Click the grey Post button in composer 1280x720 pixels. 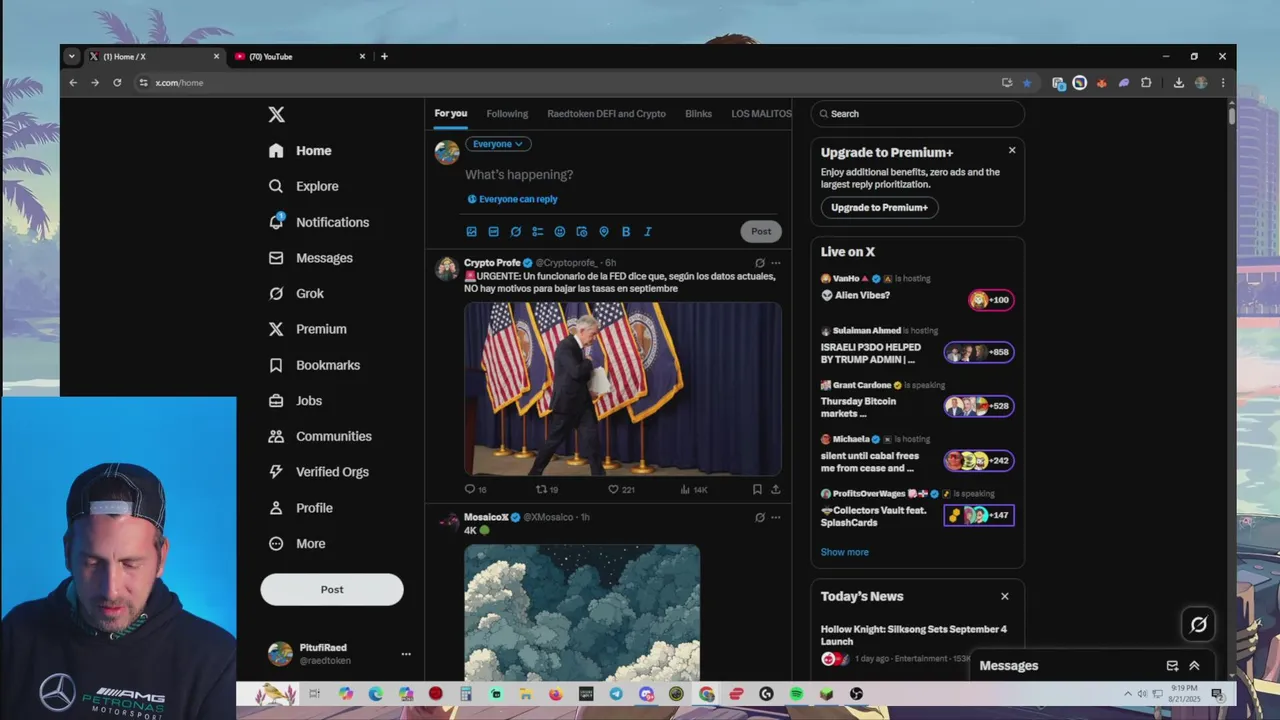click(761, 231)
